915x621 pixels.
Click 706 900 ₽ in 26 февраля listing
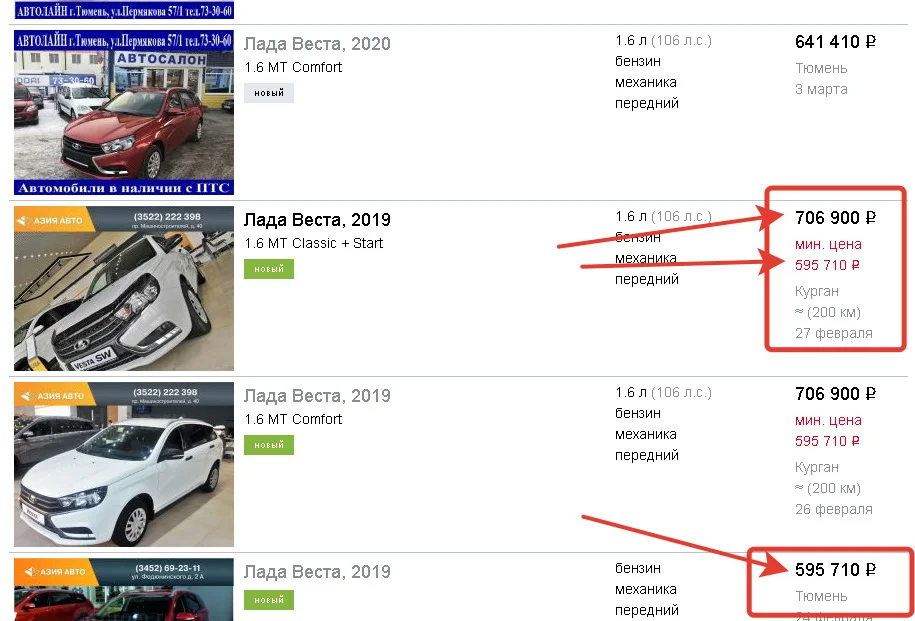point(835,394)
